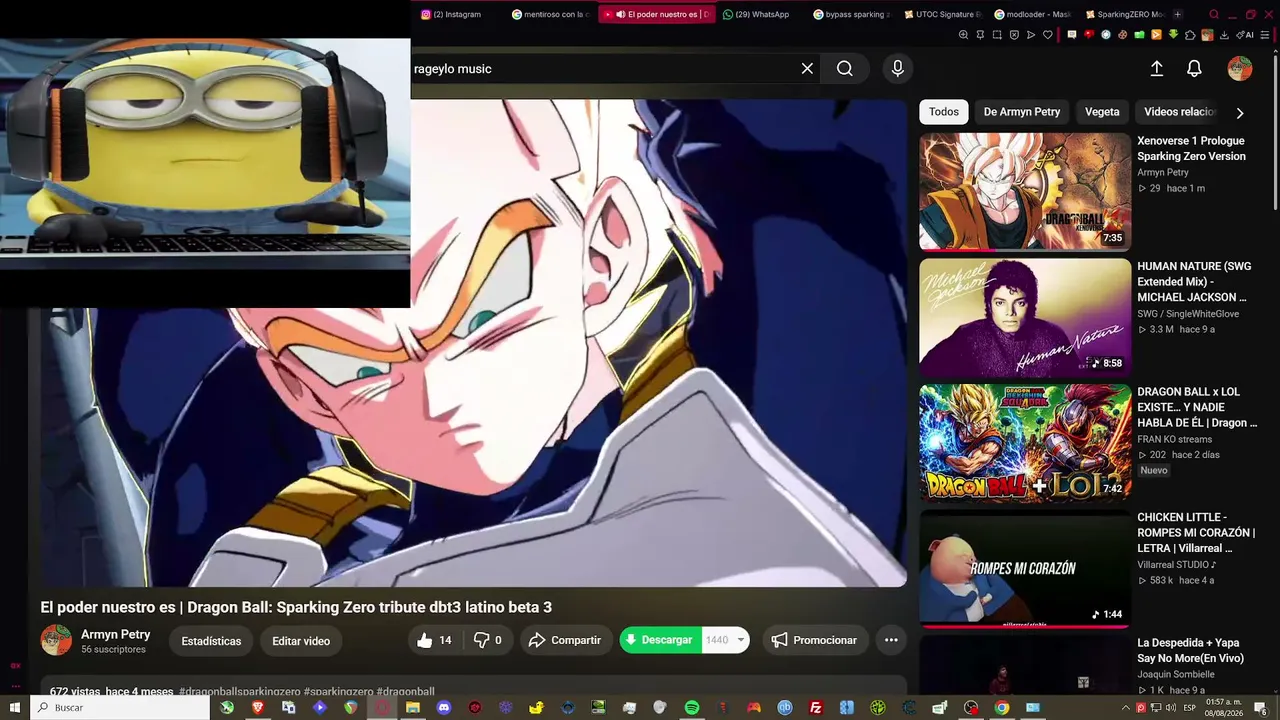The width and height of the screenshot is (1280, 720).
Task: Share the video via Compartir
Action: click(565, 640)
